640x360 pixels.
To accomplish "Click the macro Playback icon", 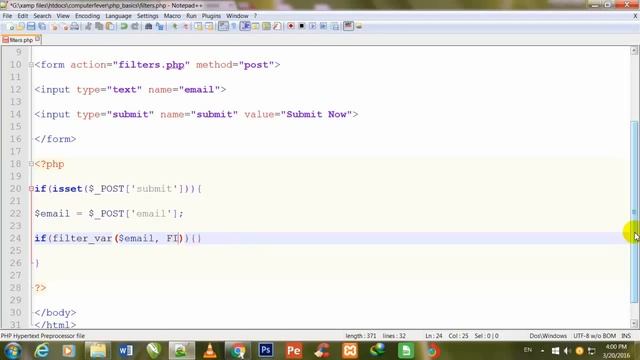I will point(313,27).
